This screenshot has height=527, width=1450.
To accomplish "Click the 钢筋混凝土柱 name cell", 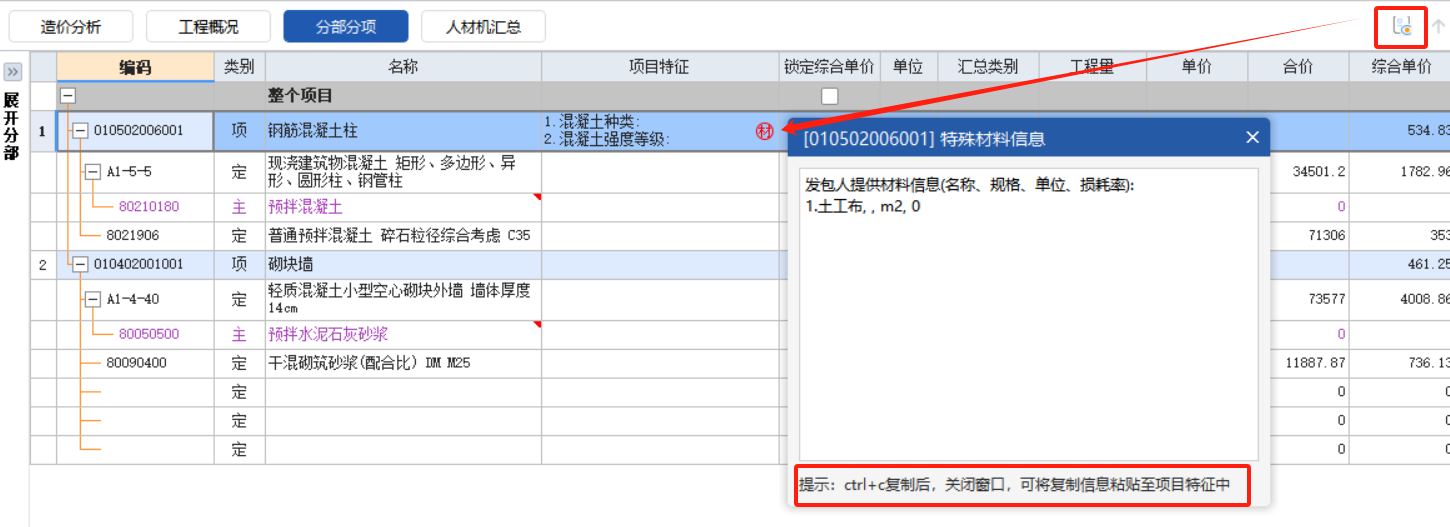I will [403, 131].
